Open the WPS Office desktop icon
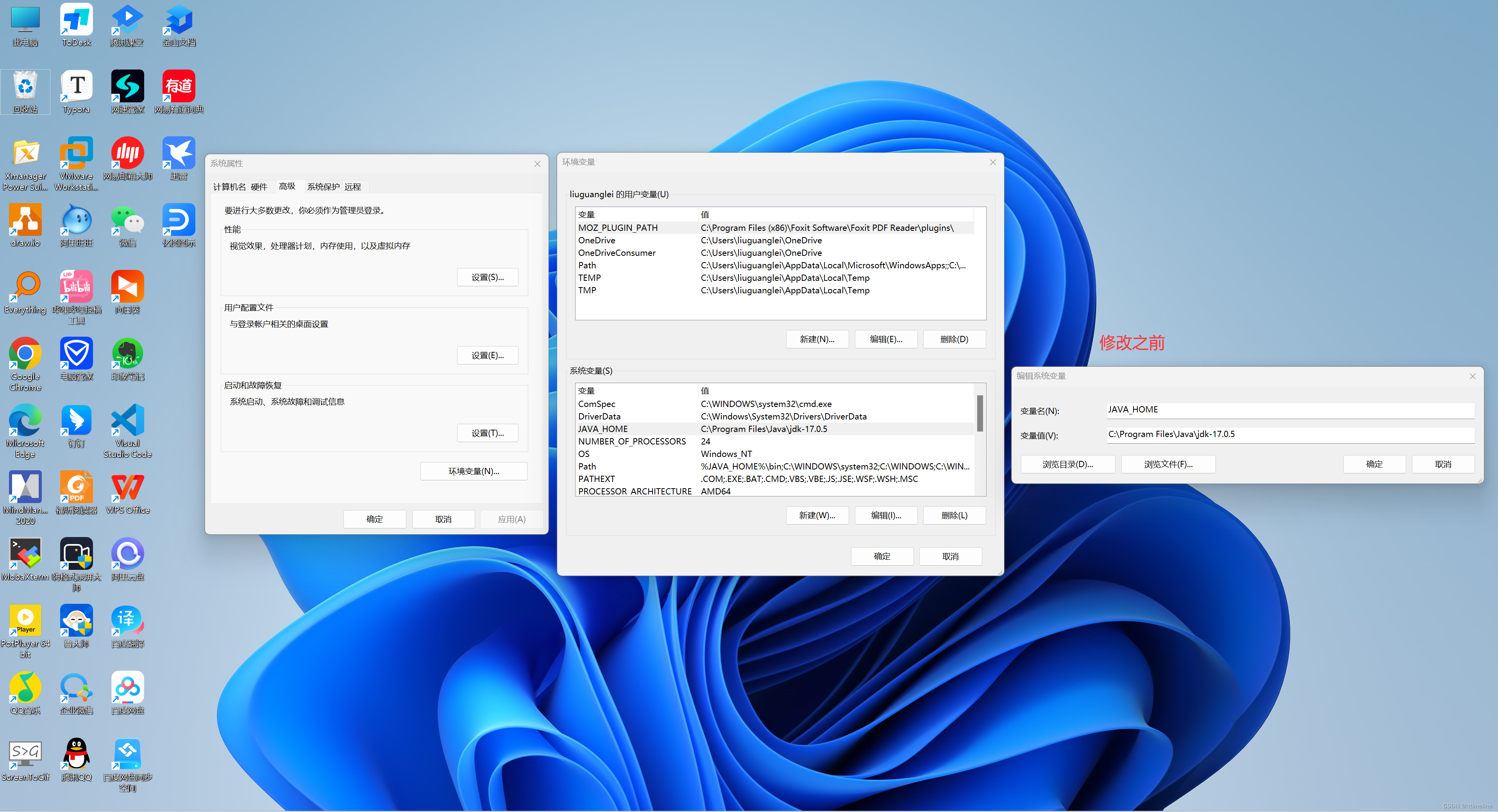The image size is (1498, 812). pyautogui.click(x=127, y=493)
